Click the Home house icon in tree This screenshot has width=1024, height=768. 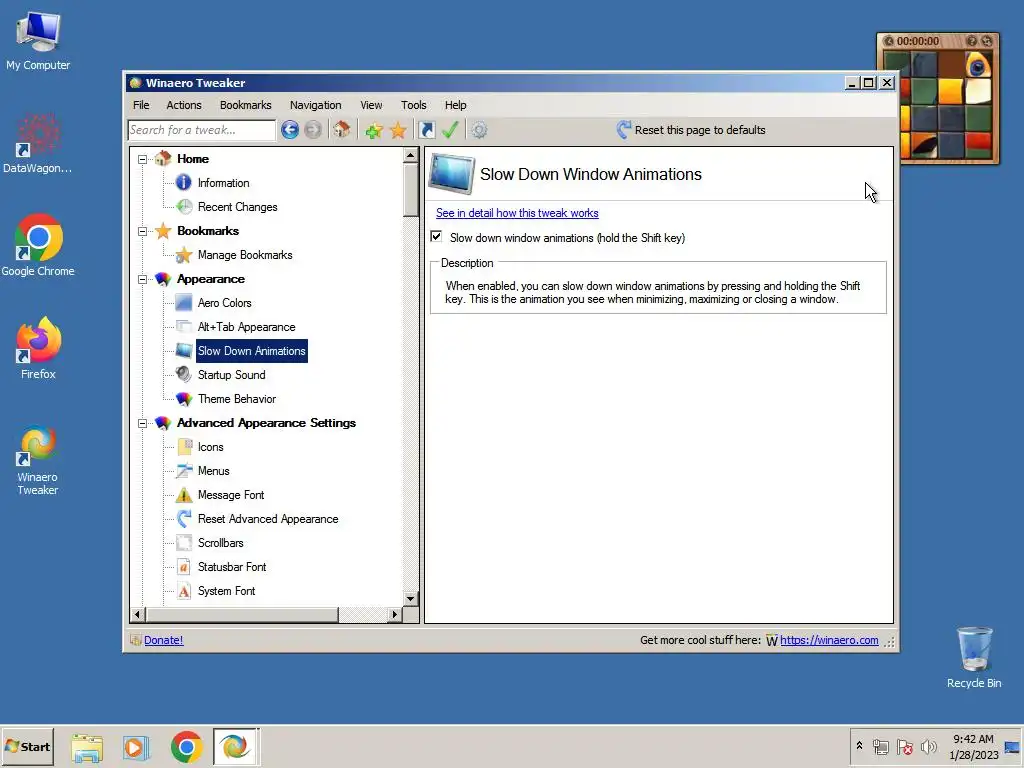[x=163, y=159]
